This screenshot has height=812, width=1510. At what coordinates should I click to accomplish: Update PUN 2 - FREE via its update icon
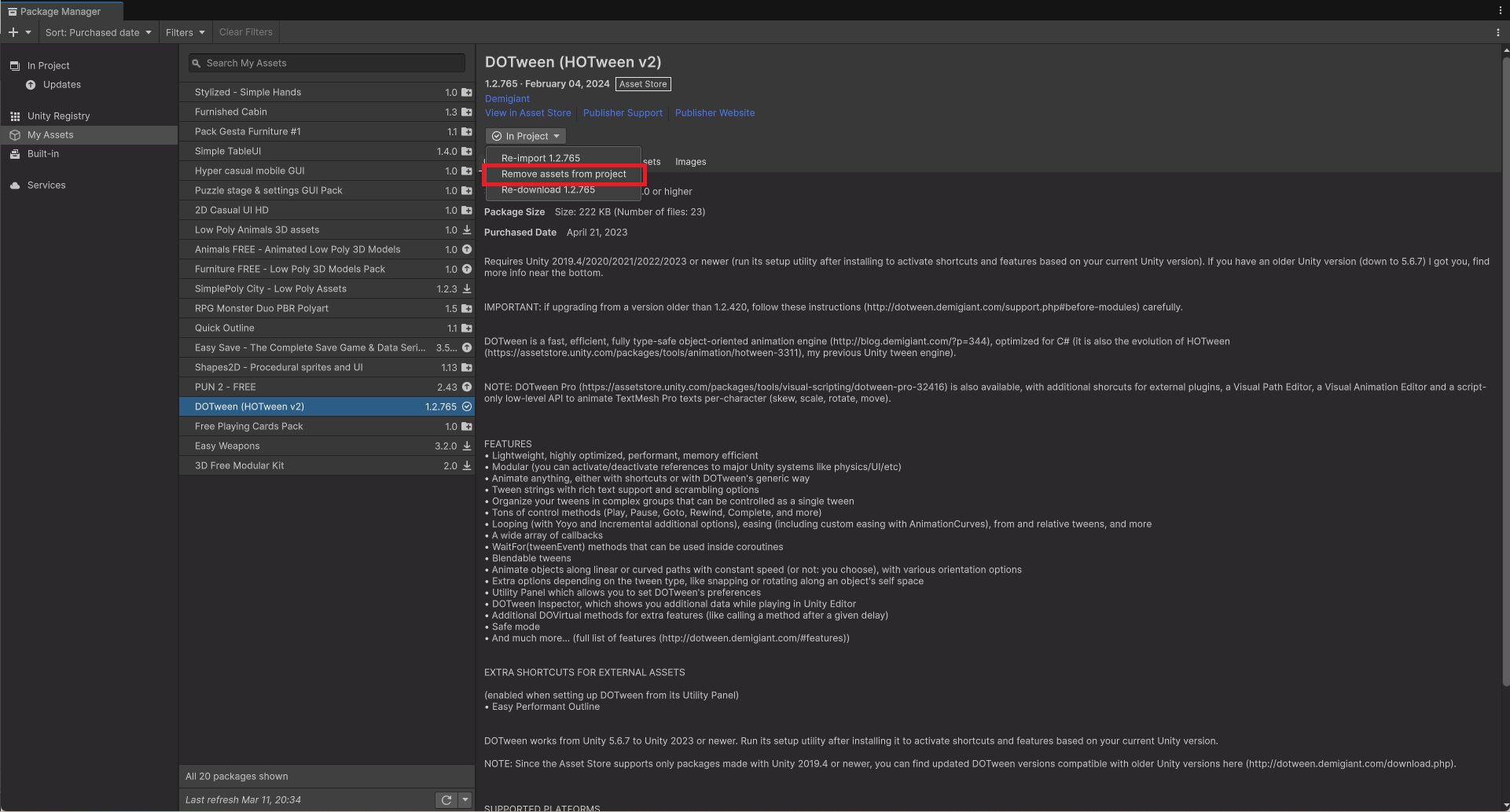[466, 387]
